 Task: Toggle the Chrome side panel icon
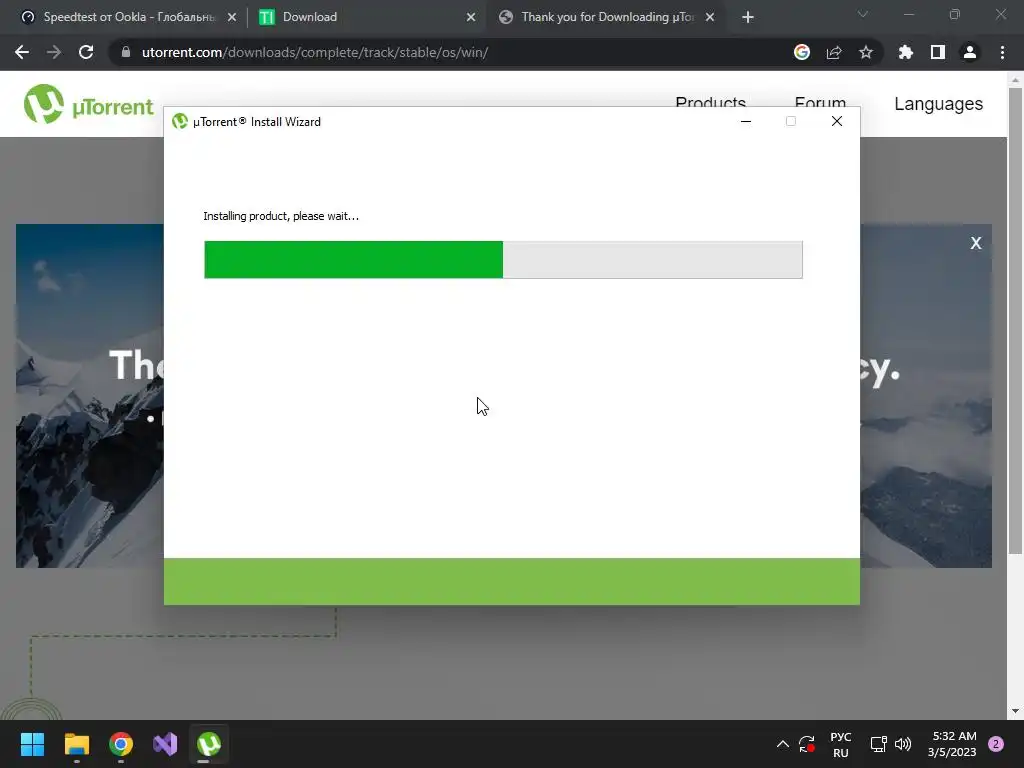pos(938,52)
